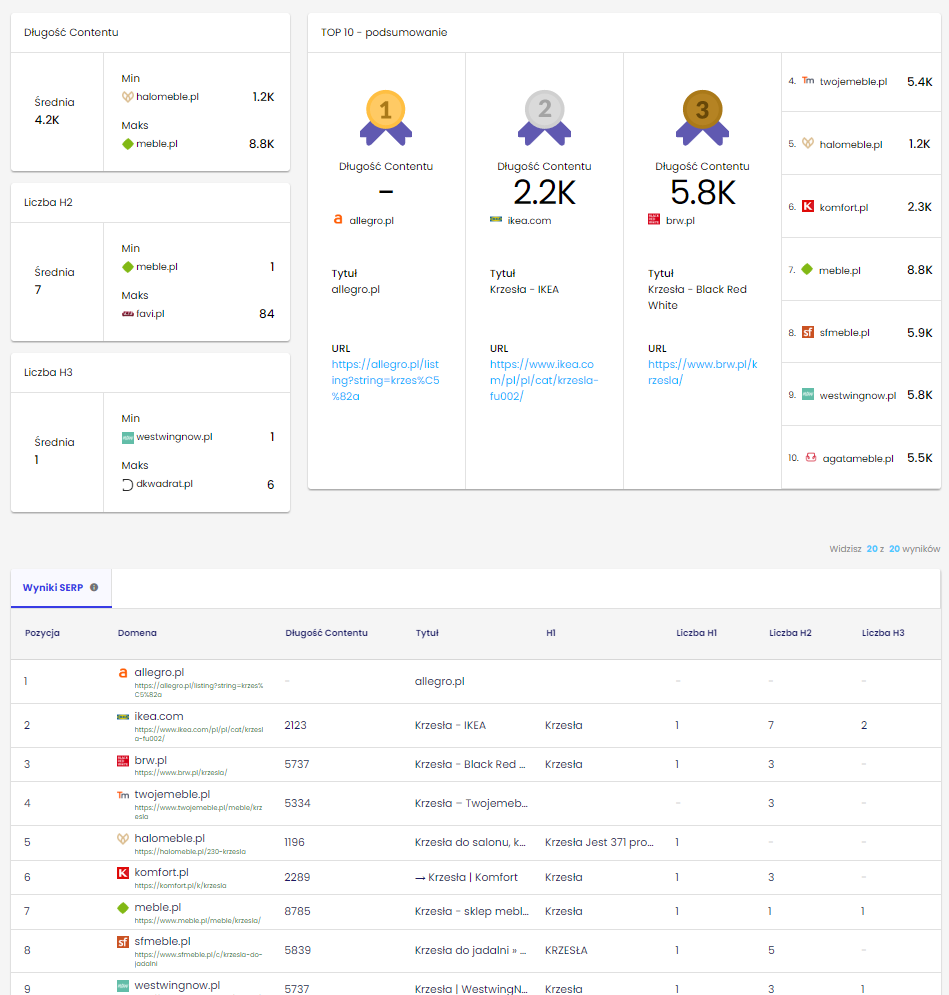Click ikea.com favicon in SERP table row 2
Image resolution: width=949 pixels, height=995 pixels.
click(123, 717)
